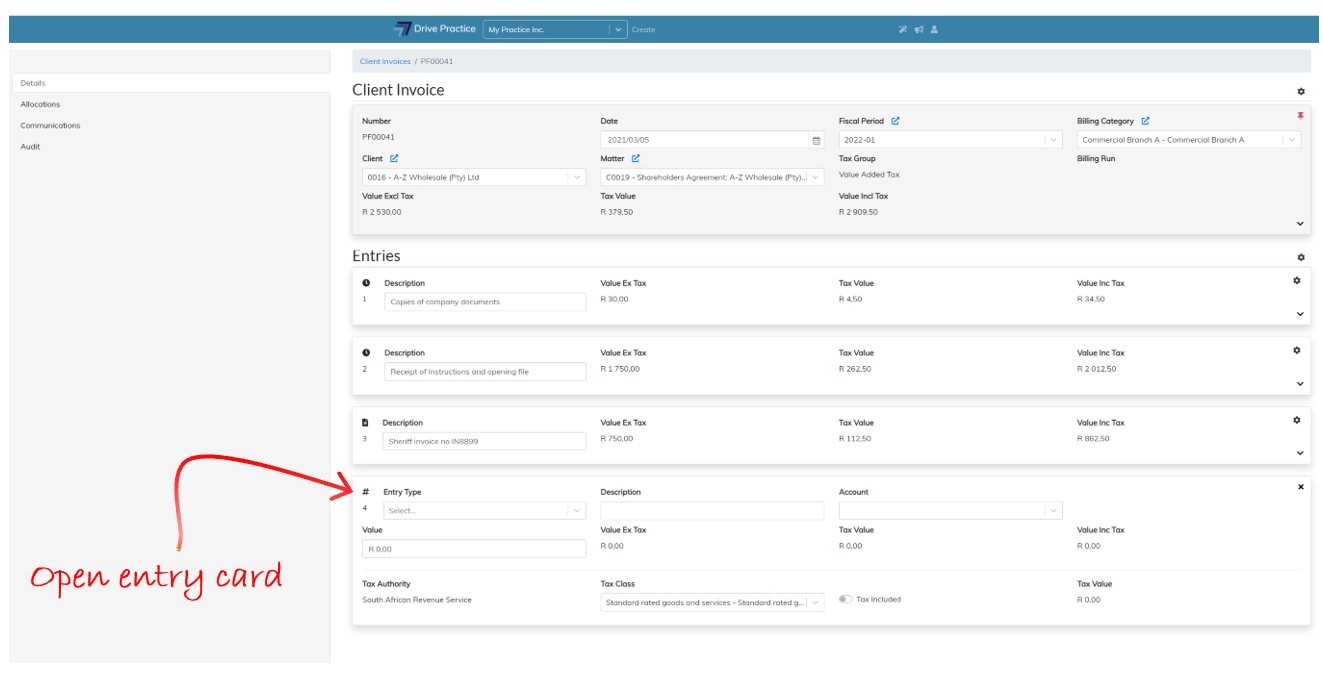
Task: Open the My Practice Inc. selector
Action: (x=555, y=30)
